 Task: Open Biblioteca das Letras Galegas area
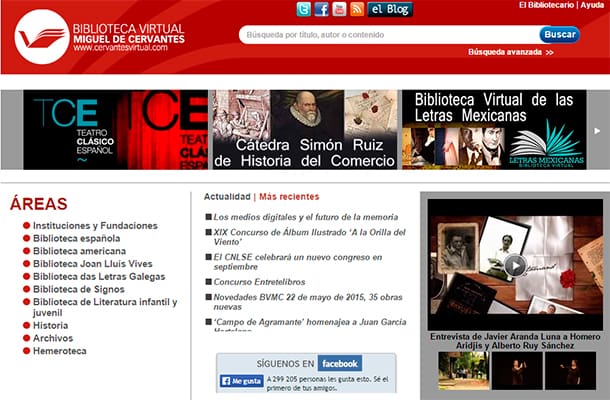[x=99, y=277]
